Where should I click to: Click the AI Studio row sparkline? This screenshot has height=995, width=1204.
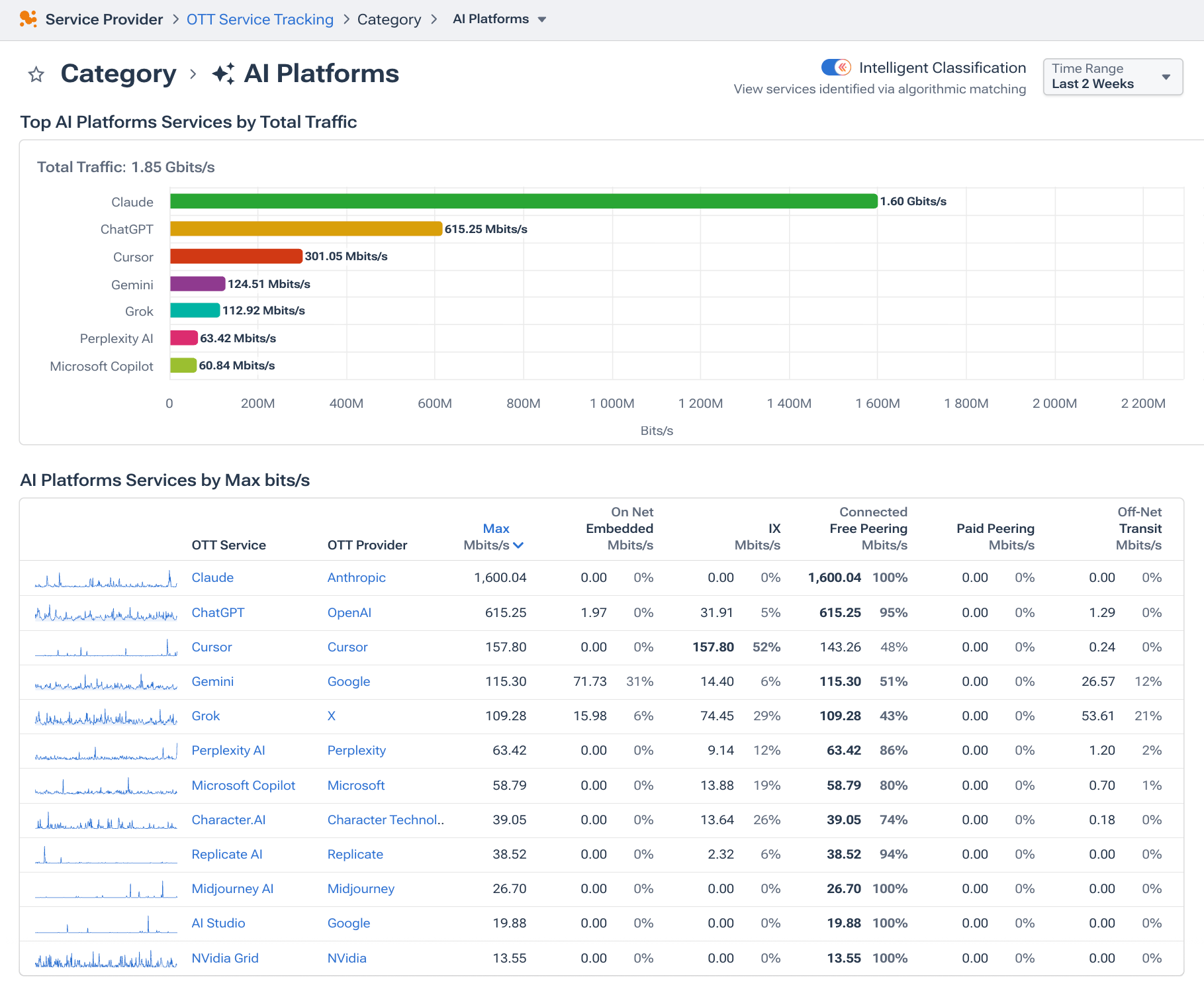(x=106, y=924)
